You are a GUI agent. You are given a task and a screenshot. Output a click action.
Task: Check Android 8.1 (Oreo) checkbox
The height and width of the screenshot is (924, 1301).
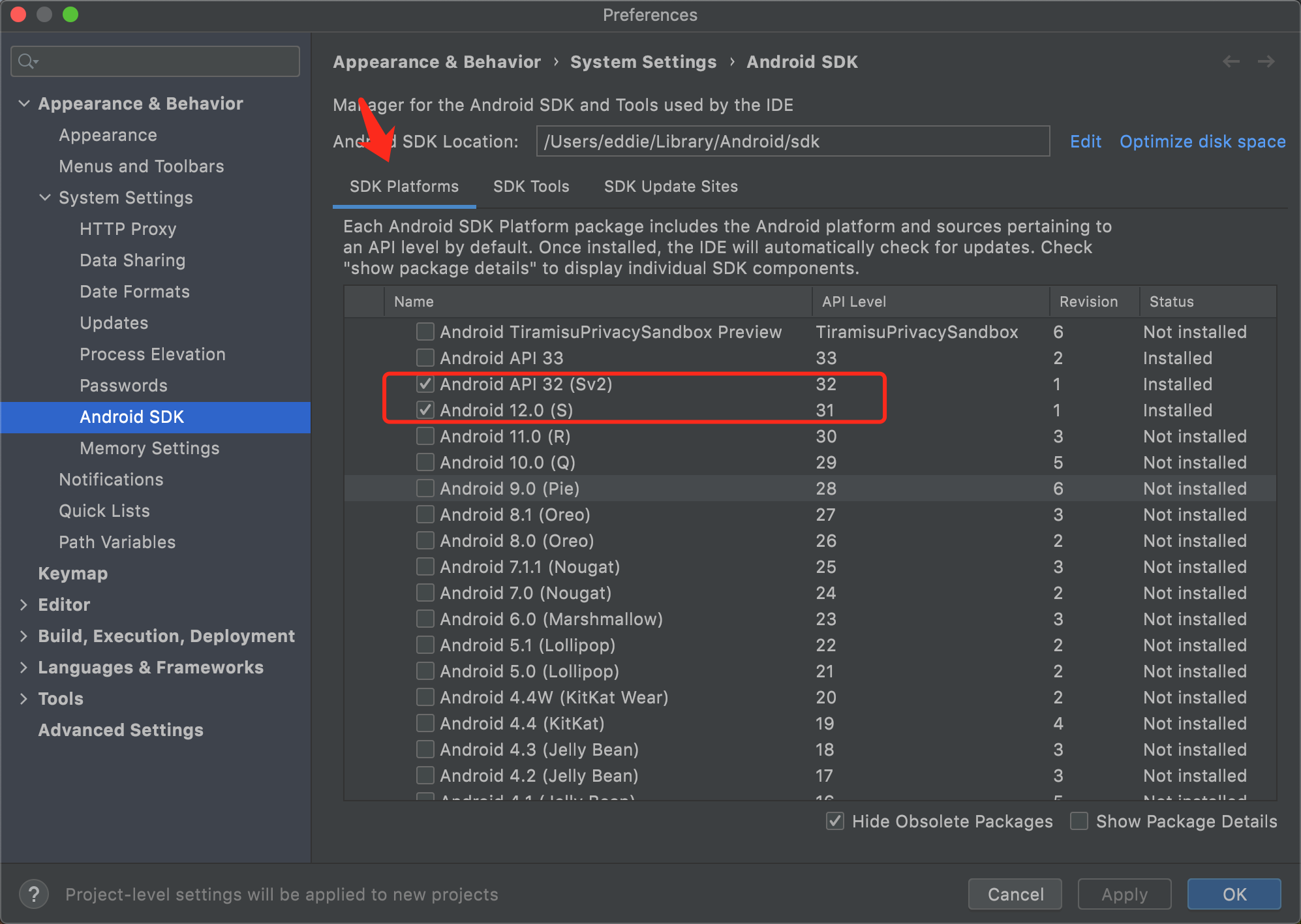pos(425,514)
